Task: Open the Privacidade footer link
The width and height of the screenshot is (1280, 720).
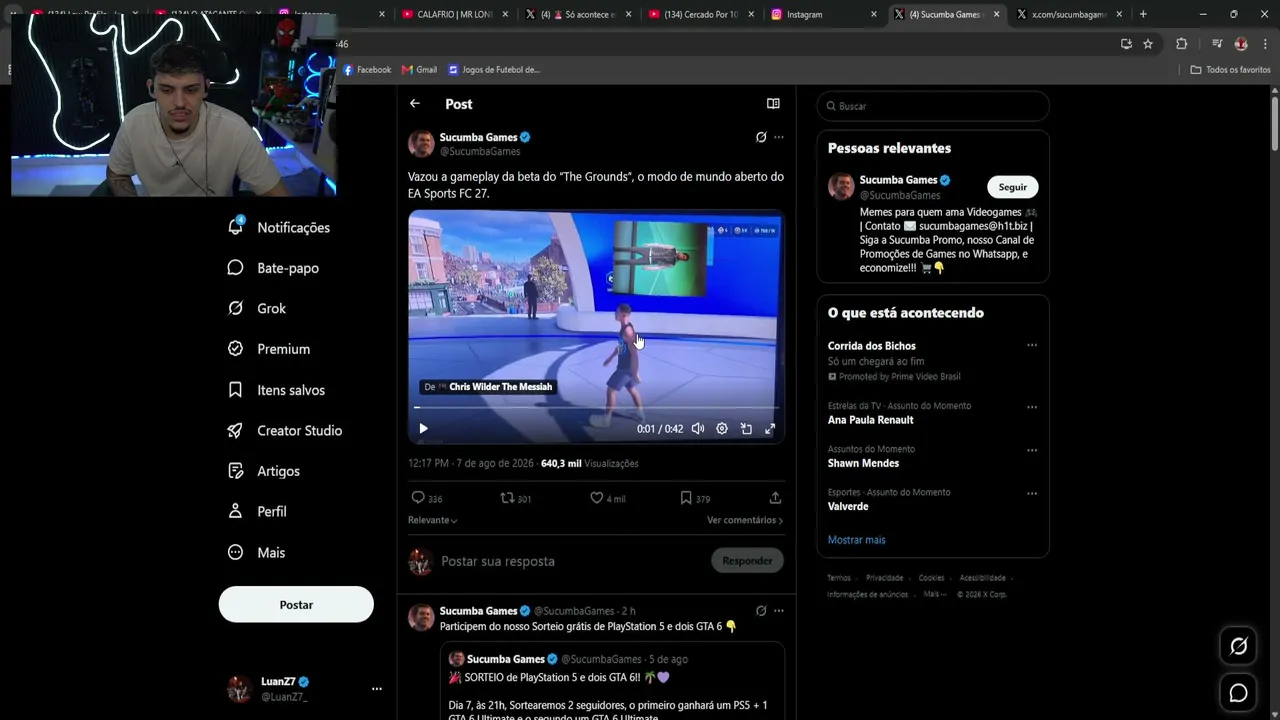Action: click(x=884, y=578)
